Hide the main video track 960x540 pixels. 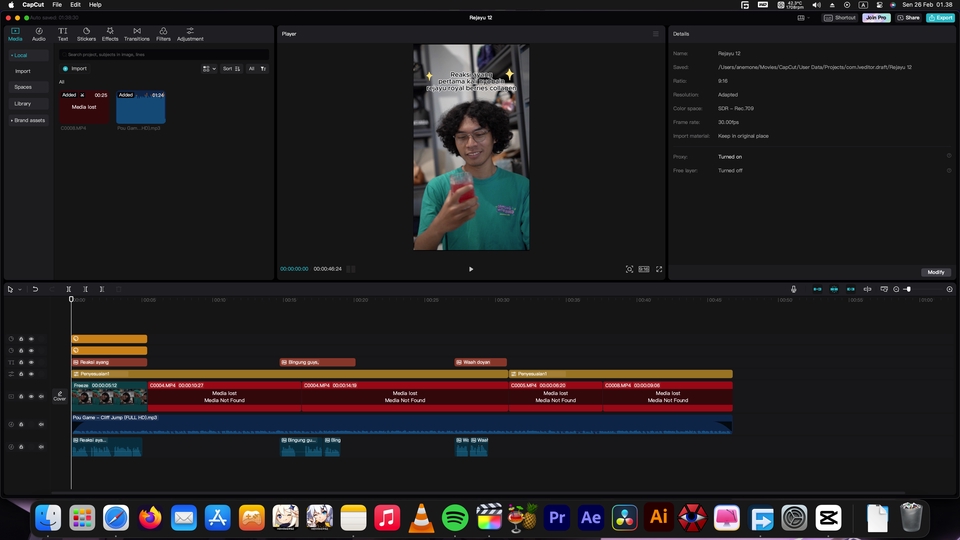click(31, 396)
